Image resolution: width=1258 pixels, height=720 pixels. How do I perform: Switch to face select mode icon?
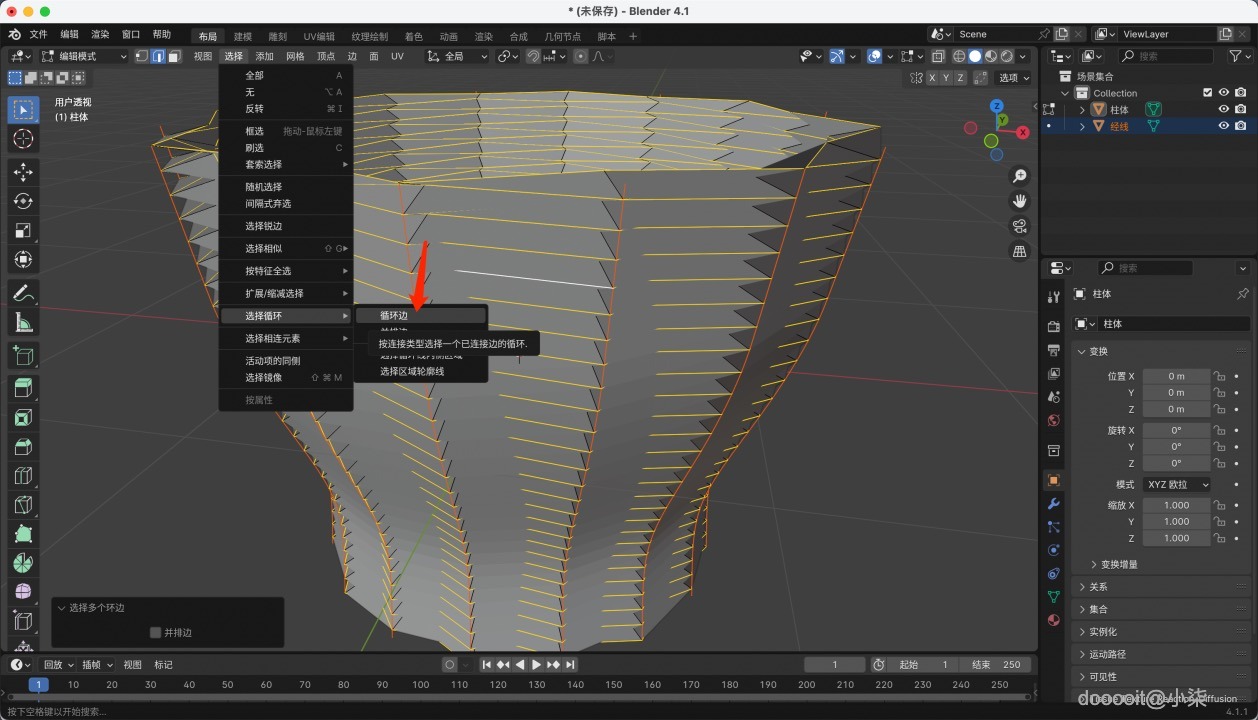pos(175,56)
